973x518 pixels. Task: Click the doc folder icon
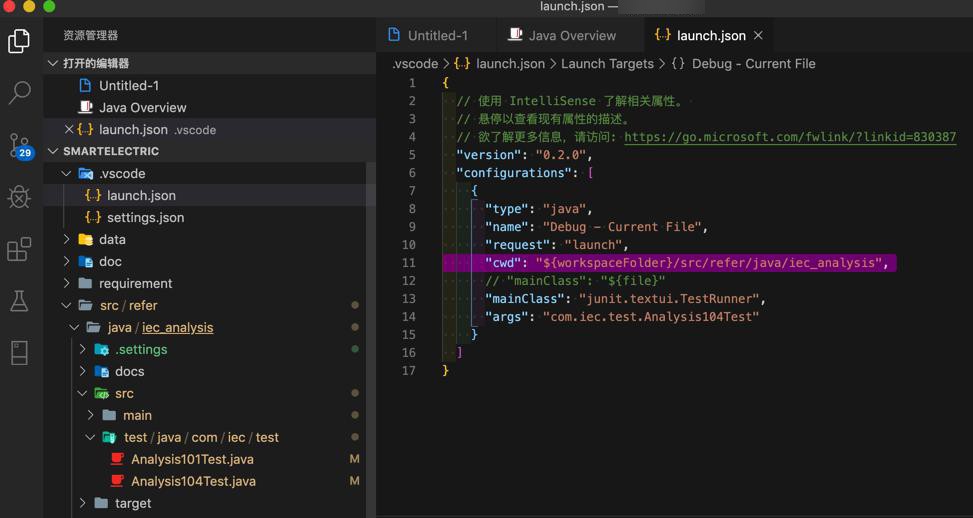click(86, 262)
